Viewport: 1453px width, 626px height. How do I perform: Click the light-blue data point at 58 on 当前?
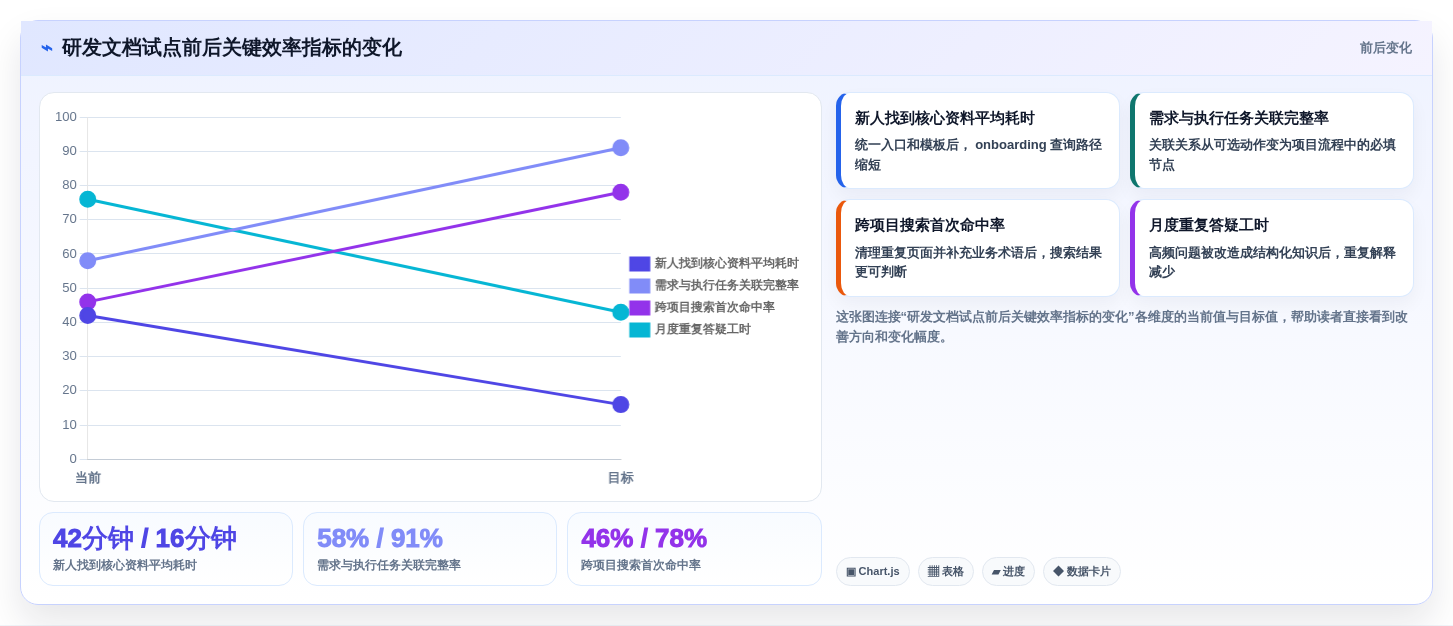click(88, 261)
